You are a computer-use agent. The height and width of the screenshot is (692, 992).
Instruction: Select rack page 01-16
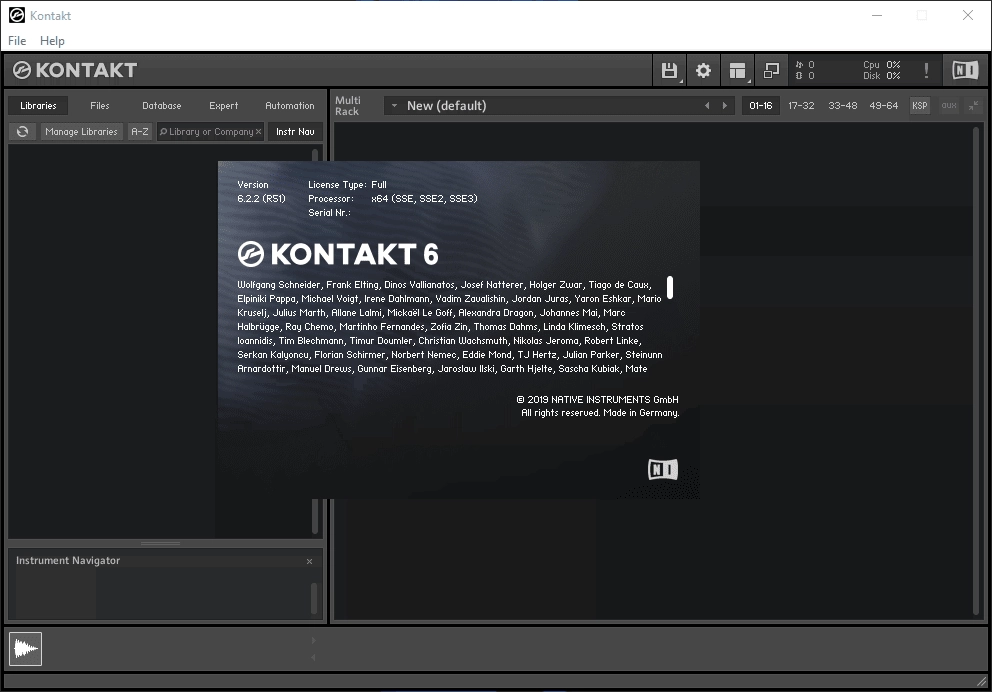click(x=760, y=106)
